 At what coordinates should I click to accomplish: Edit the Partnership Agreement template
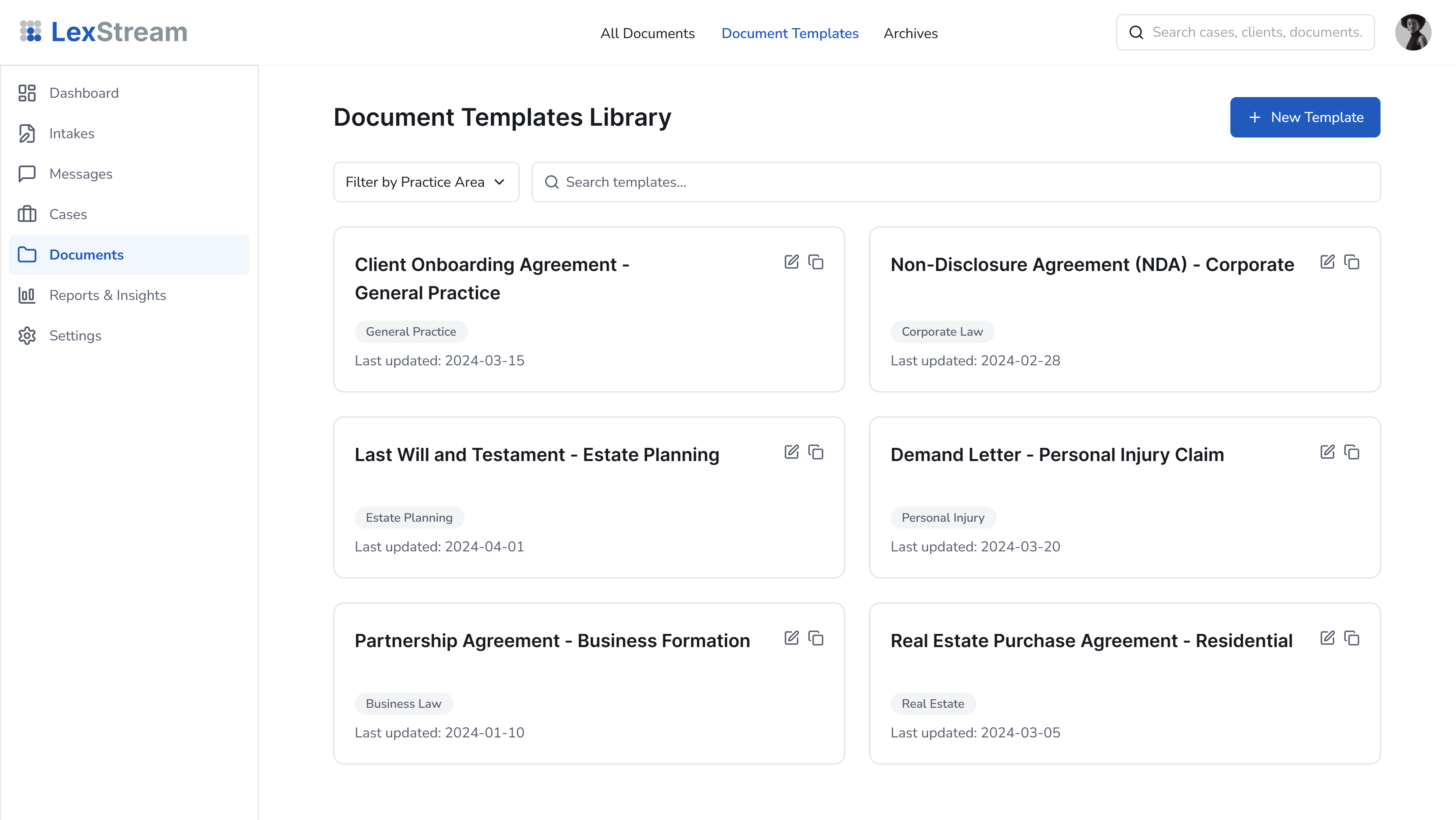[x=791, y=637]
